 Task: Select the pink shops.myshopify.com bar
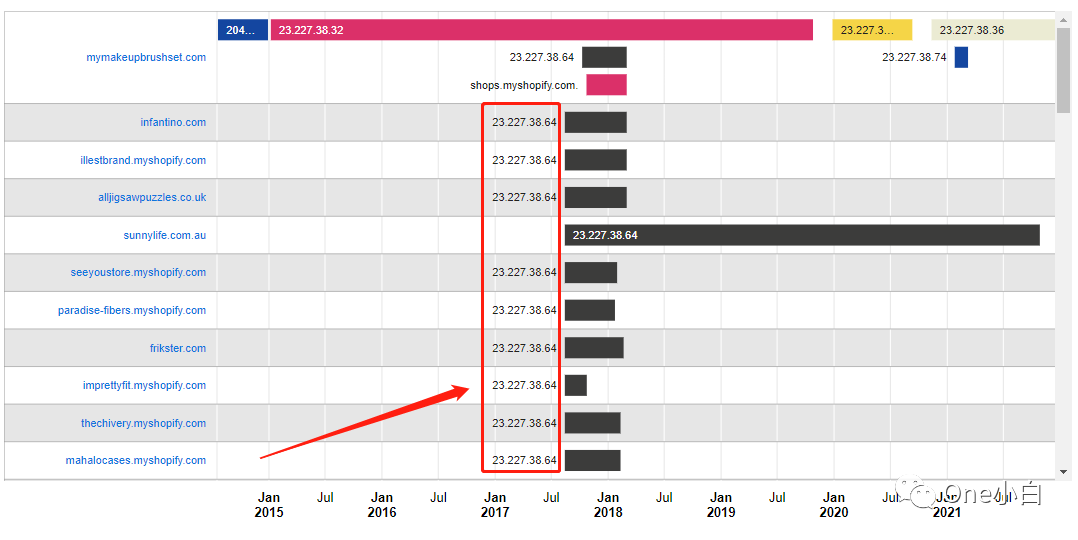(x=606, y=85)
